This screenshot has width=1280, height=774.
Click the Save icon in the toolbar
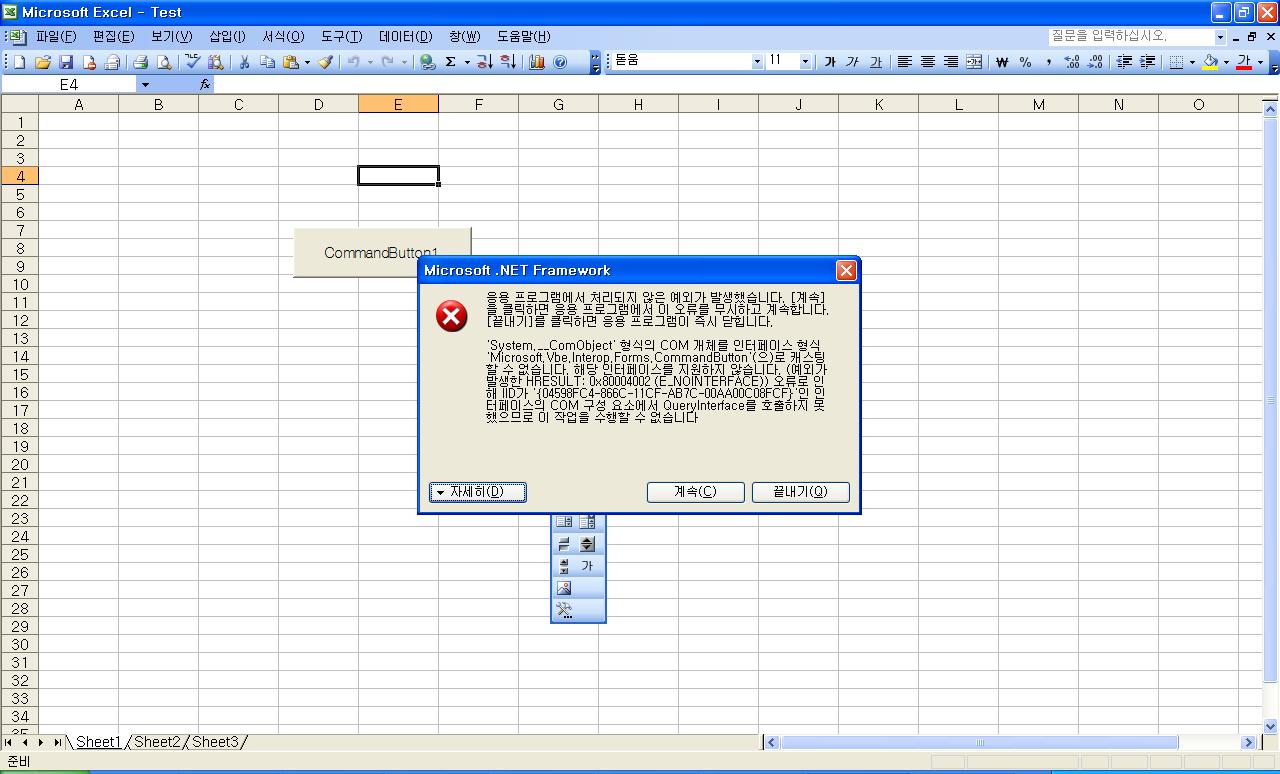[66, 62]
